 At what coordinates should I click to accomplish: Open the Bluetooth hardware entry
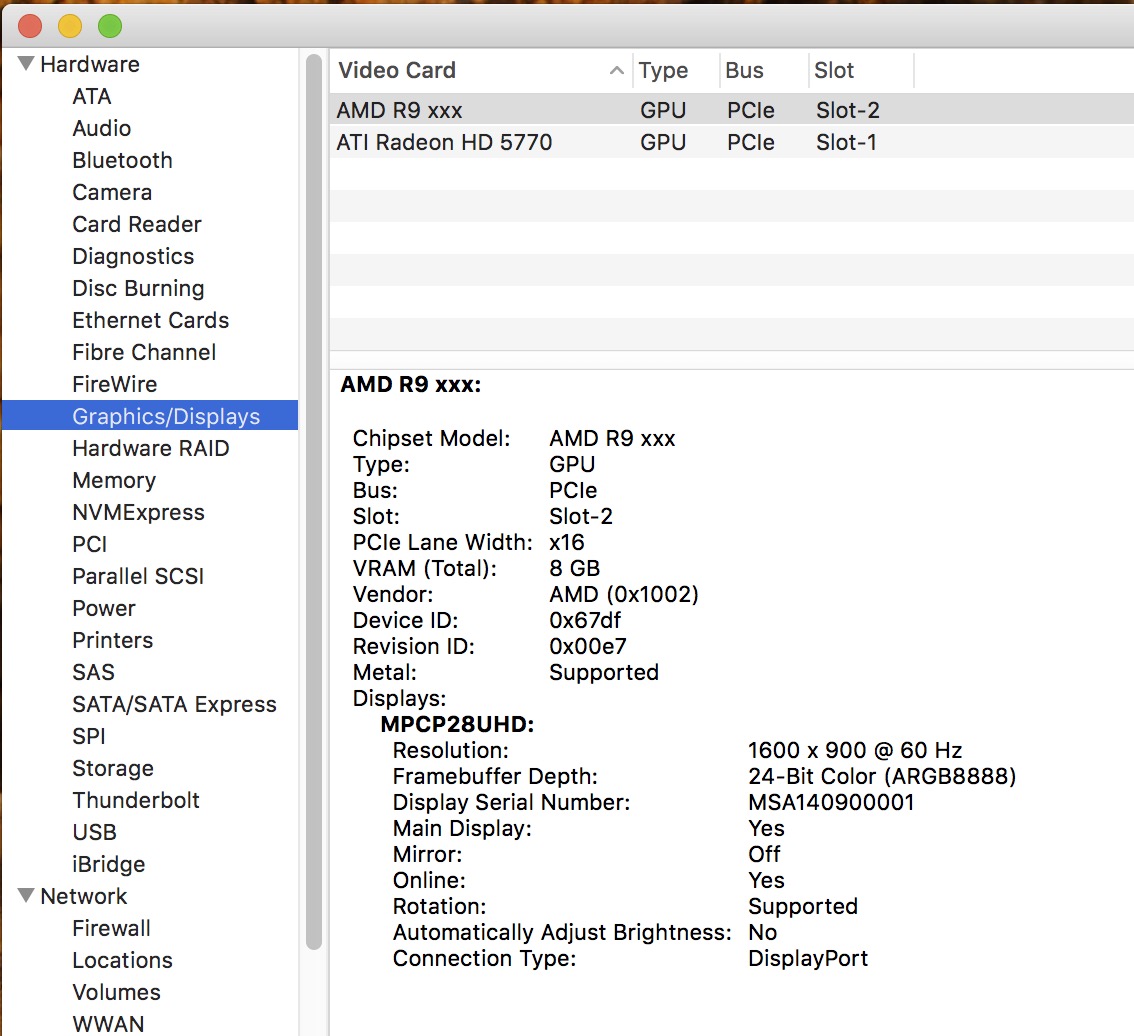(122, 160)
